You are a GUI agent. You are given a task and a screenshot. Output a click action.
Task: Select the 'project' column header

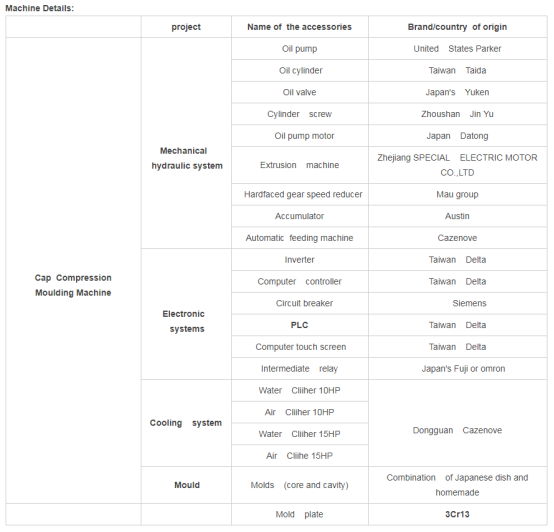click(x=186, y=27)
